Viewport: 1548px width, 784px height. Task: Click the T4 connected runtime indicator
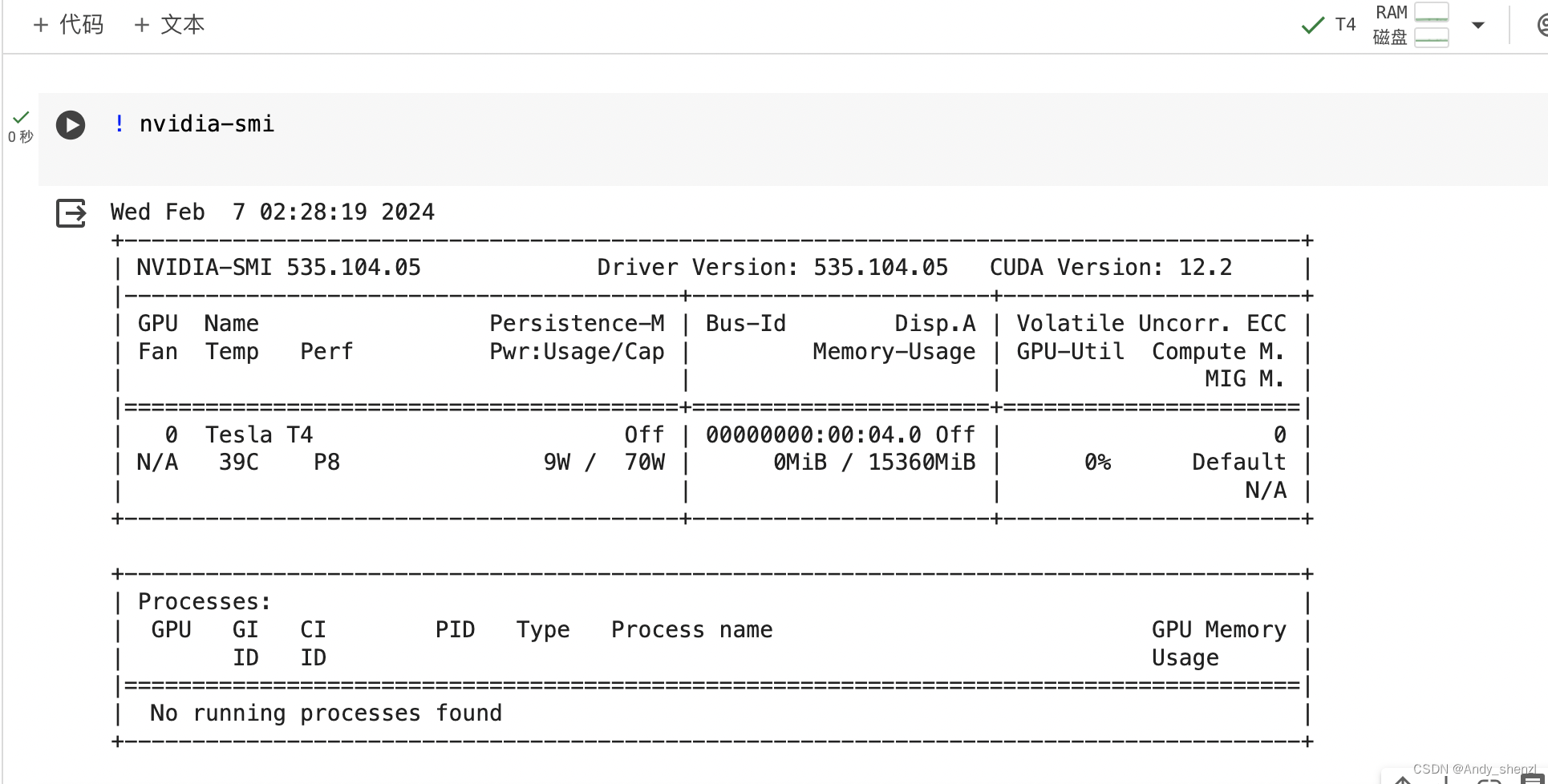[1345, 25]
